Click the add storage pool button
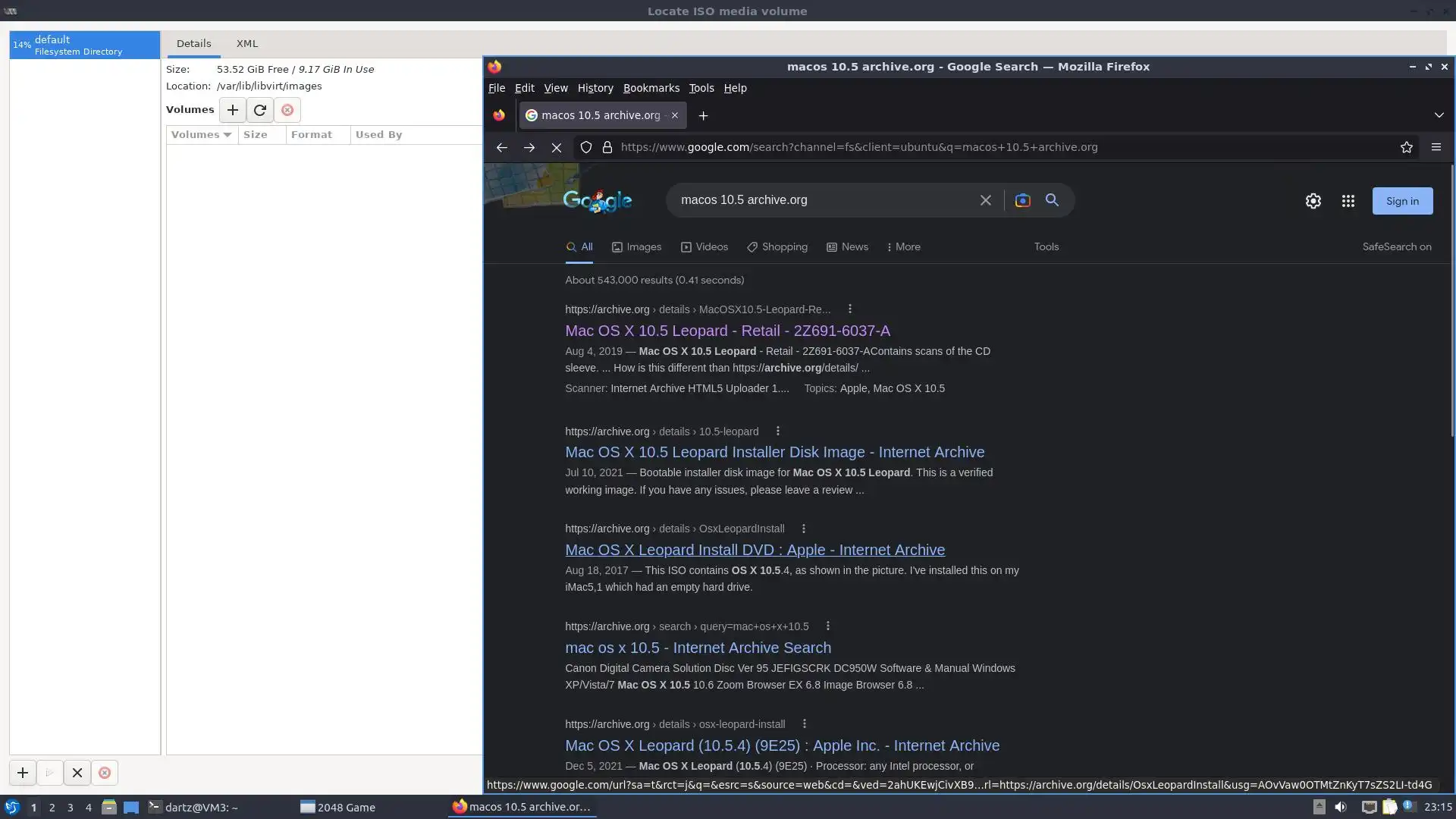 tap(23, 773)
